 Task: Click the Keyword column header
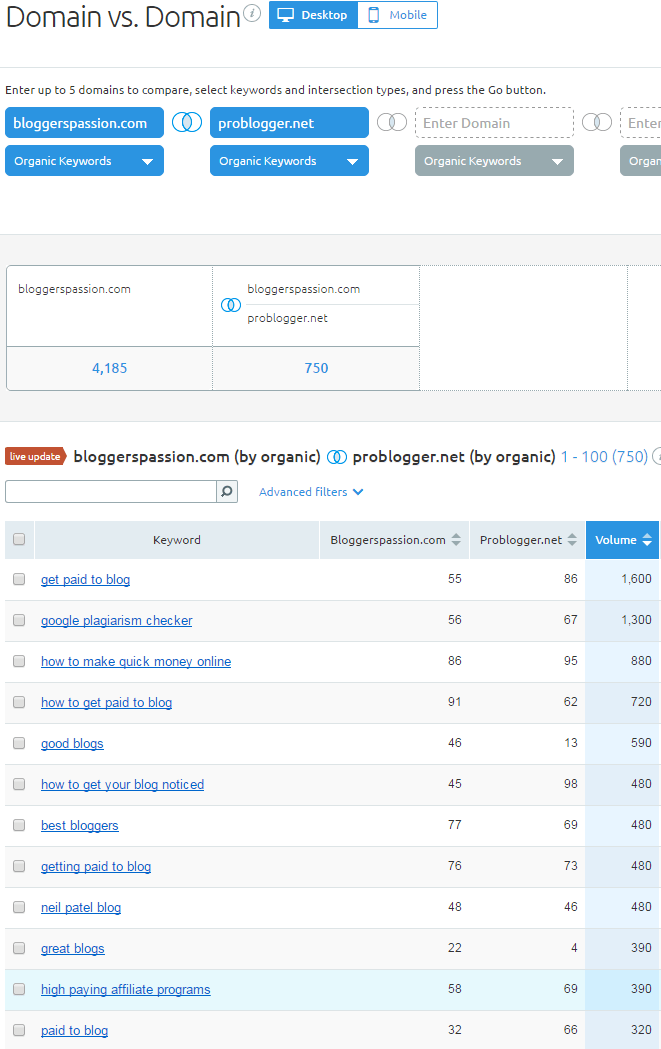(177, 540)
